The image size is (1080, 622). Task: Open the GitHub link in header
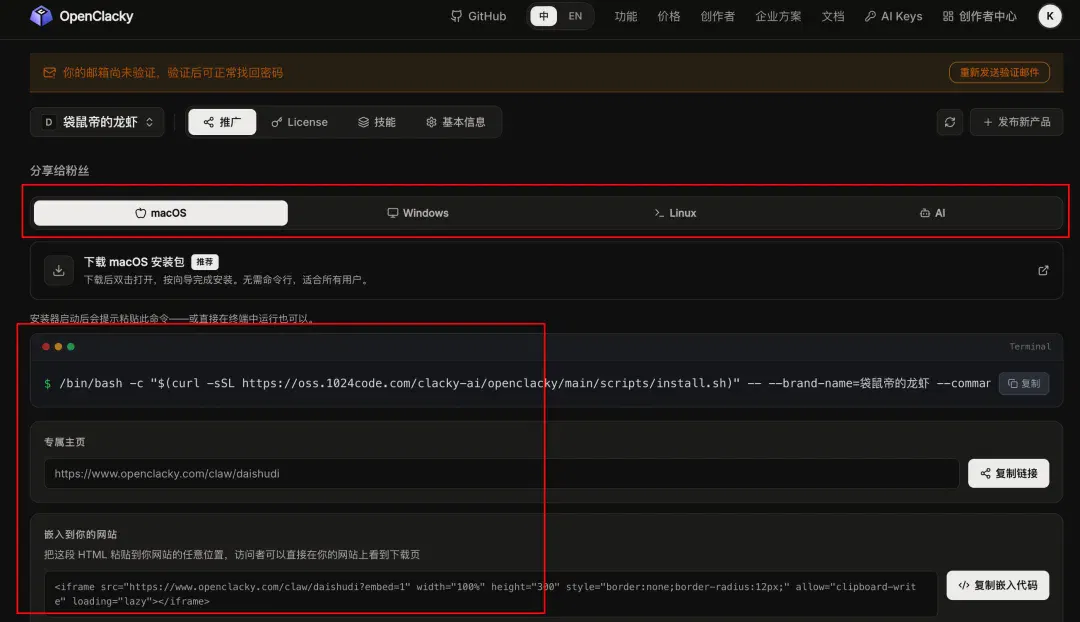[478, 16]
